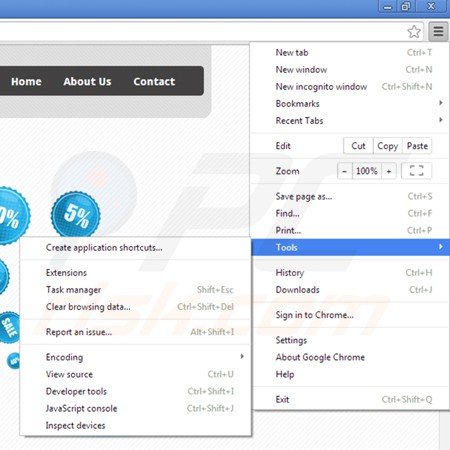The image size is (450, 450).
Task: Choose Report an issue...
Action: click(135, 332)
